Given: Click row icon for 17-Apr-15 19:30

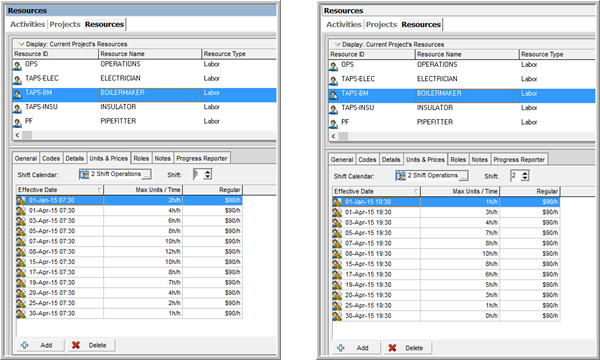Looking at the screenshot, I should [x=337, y=274].
